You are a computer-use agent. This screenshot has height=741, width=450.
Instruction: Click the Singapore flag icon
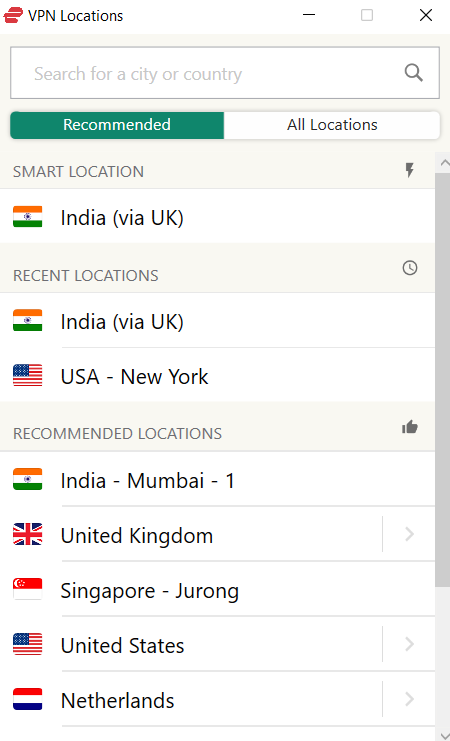(27, 589)
